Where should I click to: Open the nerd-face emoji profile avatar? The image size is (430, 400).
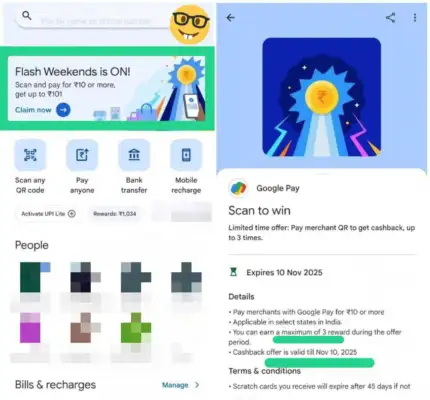190,25
